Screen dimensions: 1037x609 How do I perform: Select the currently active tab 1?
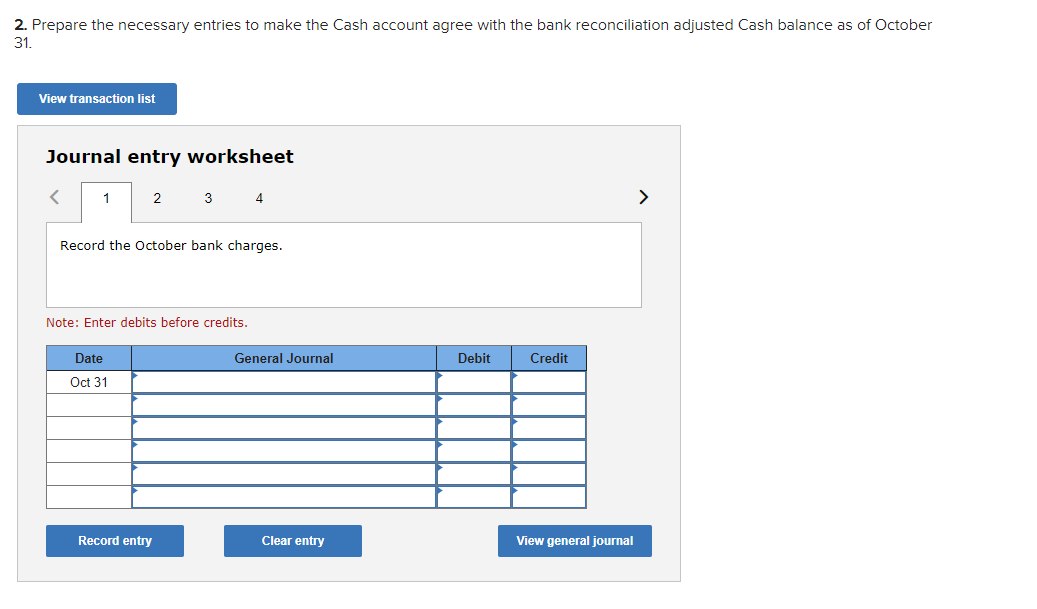click(106, 199)
